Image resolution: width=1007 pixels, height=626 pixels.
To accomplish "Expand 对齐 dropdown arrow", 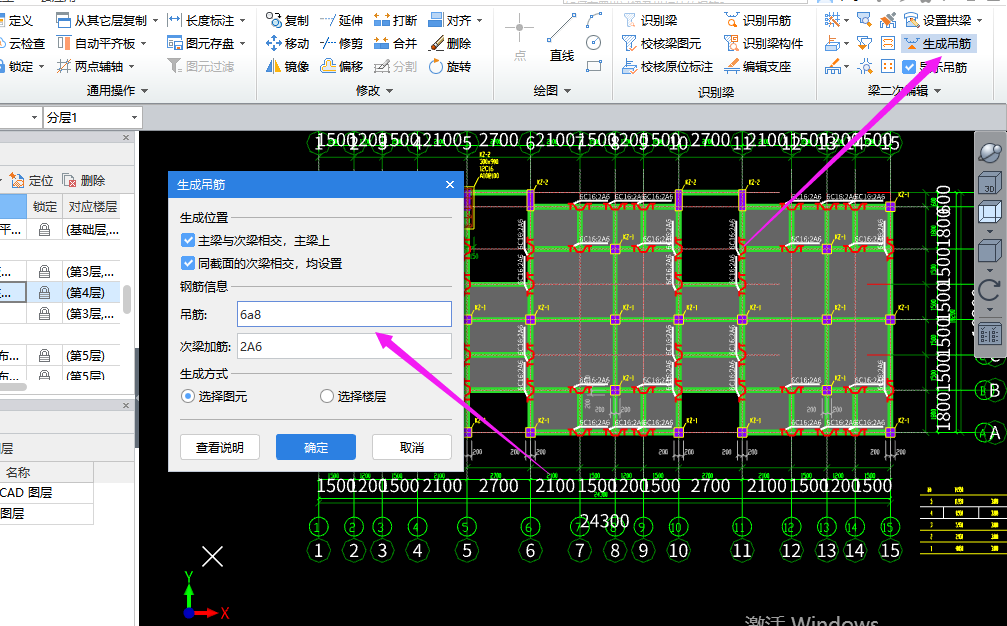I will coord(480,21).
